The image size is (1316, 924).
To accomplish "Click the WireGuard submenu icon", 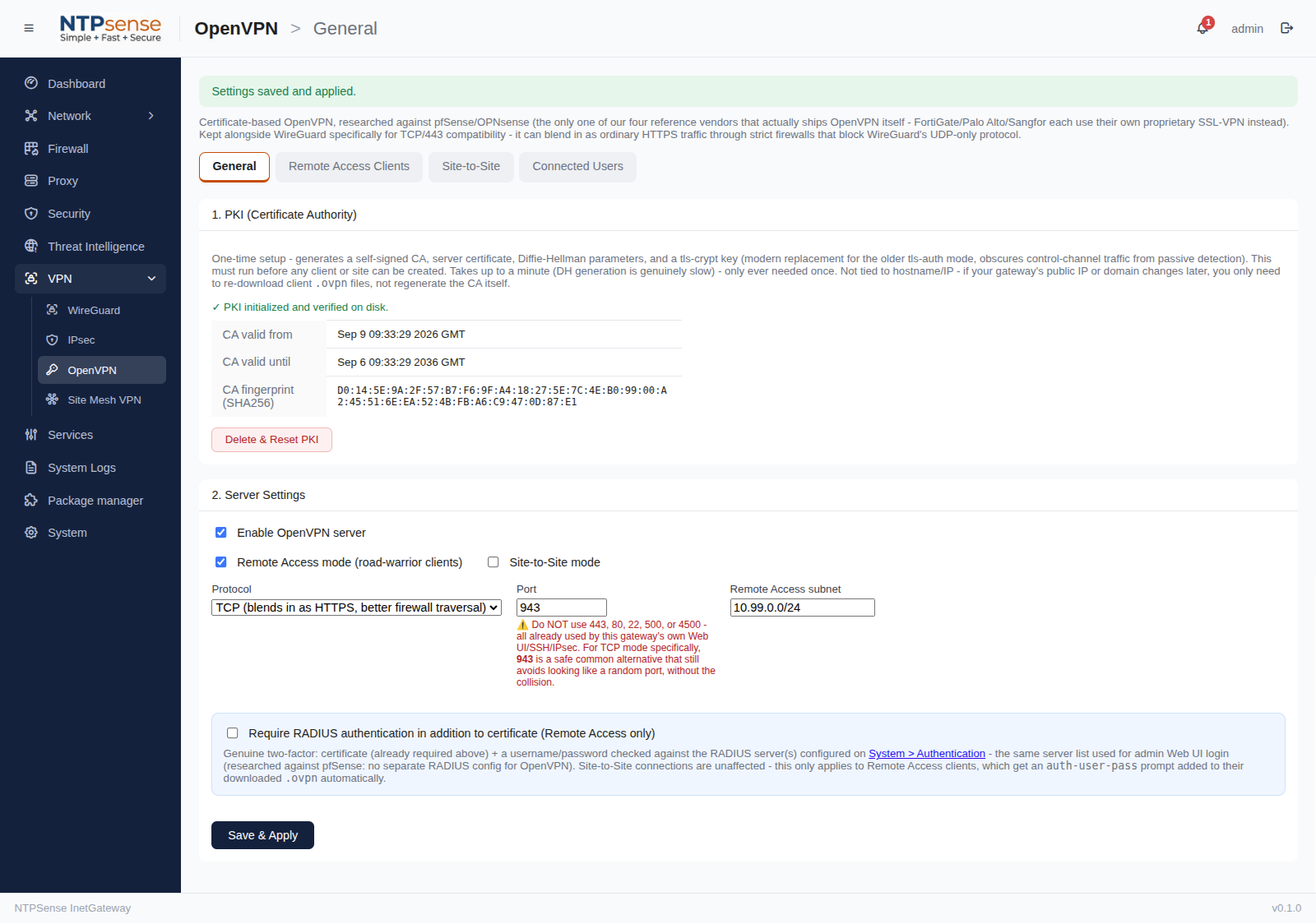I will point(52,310).
